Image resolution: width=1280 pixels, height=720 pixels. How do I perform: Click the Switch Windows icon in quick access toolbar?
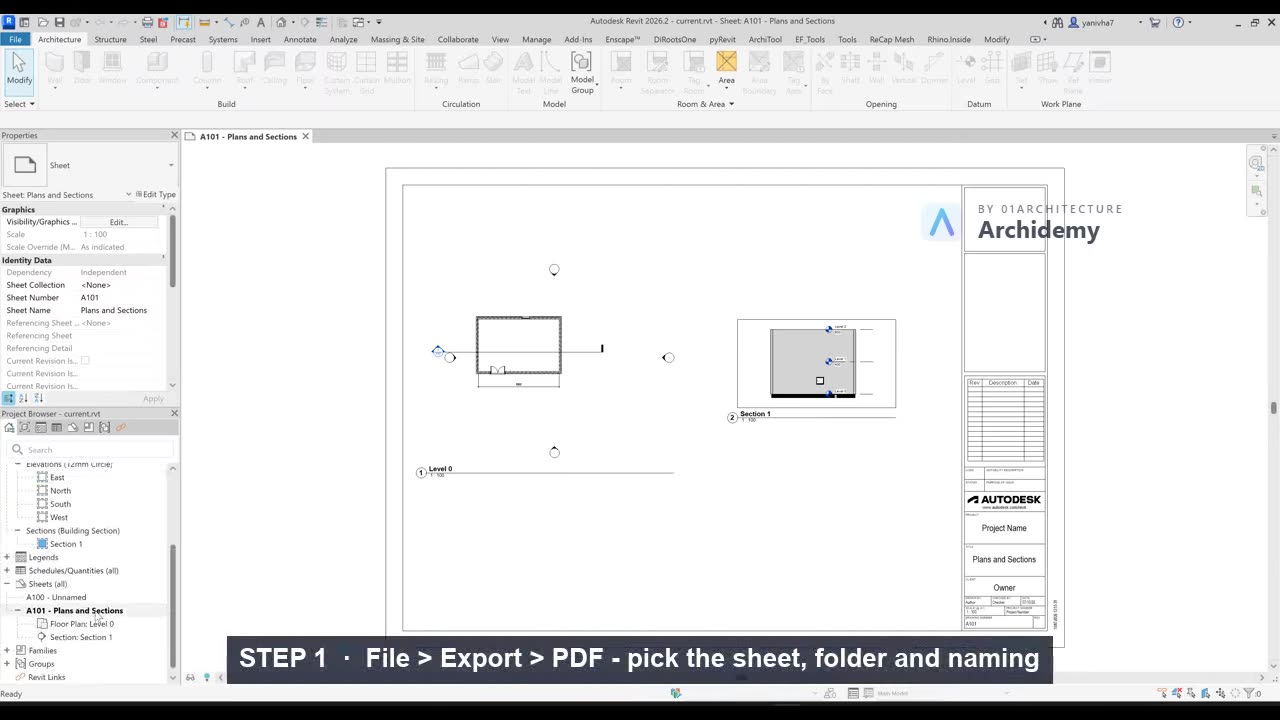358,22
